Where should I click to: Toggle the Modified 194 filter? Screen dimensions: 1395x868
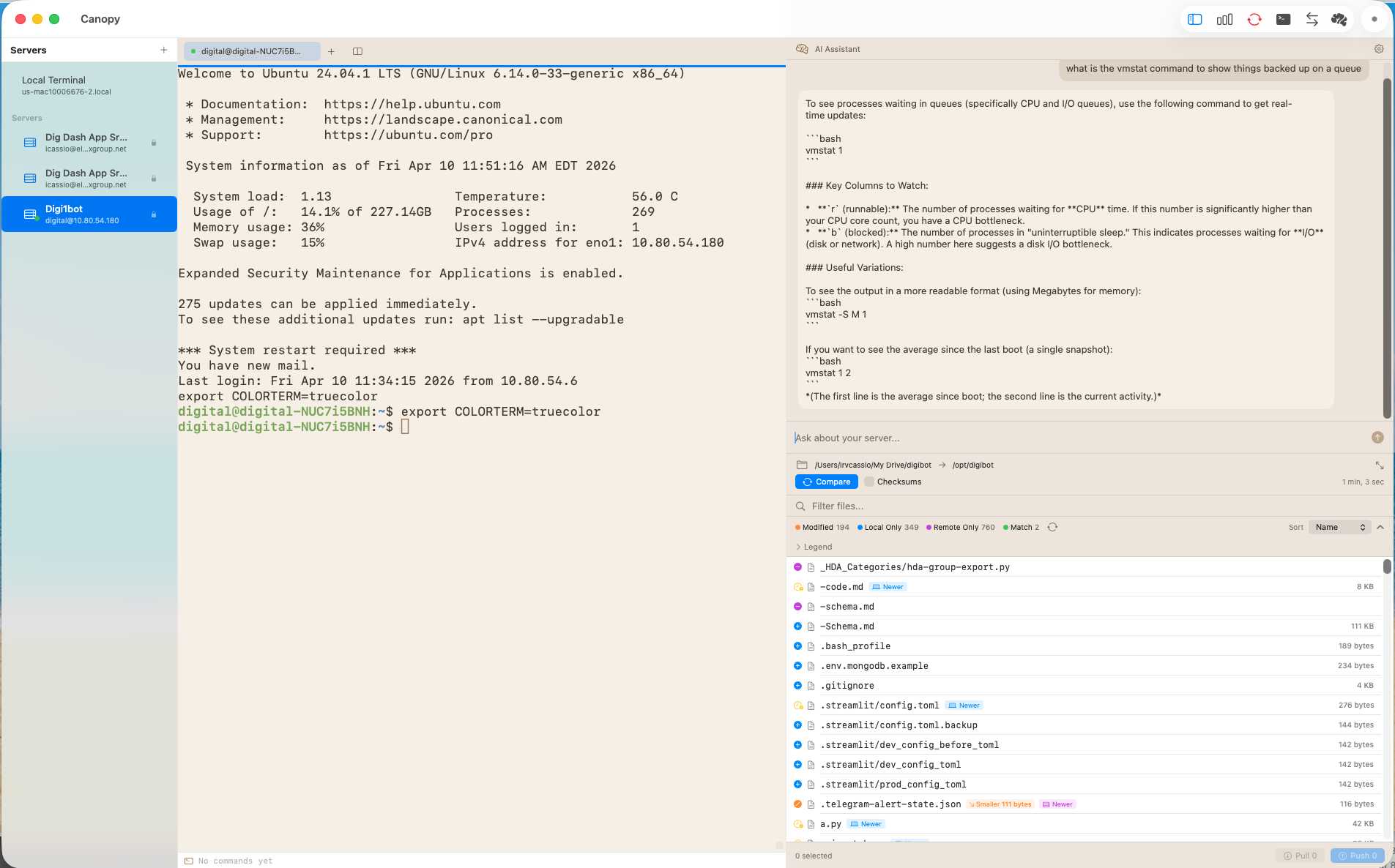822,527
